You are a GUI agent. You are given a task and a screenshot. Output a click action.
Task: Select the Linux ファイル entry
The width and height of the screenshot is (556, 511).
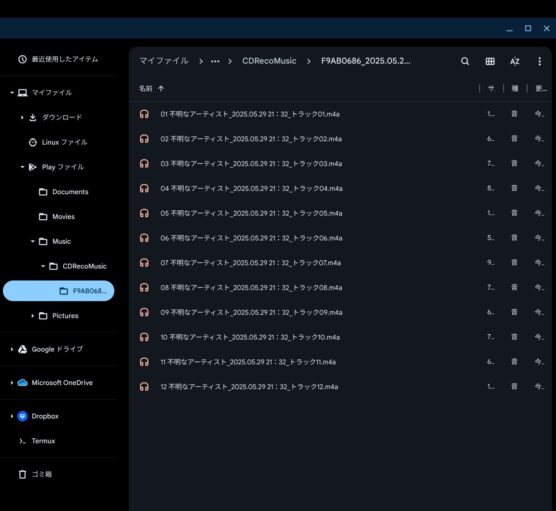click(58, 142)
